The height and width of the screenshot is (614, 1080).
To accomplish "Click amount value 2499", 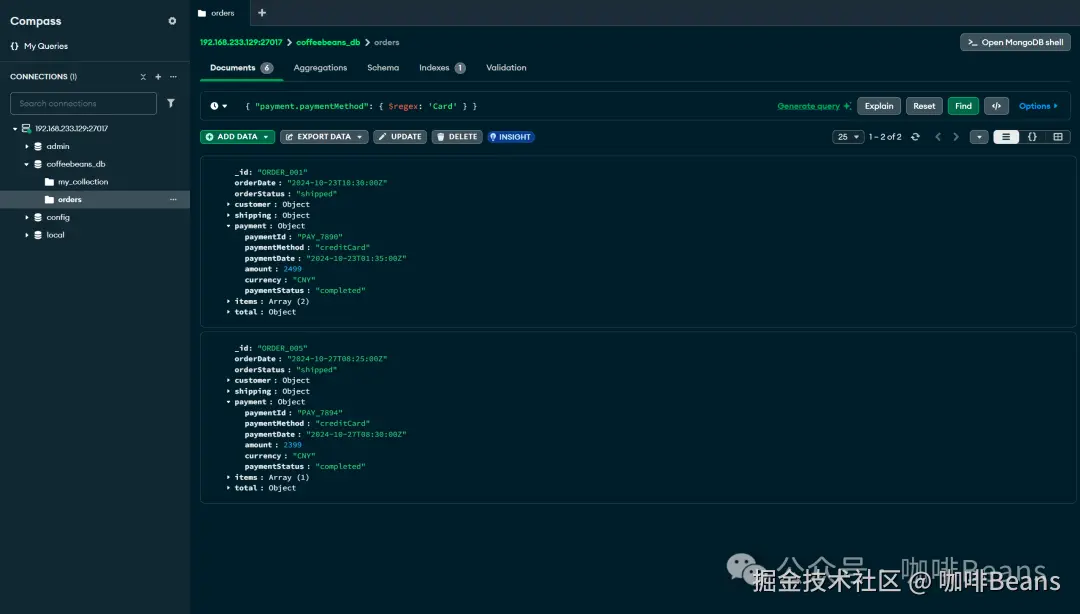I will pyautogui.click(x=292, y=269).
